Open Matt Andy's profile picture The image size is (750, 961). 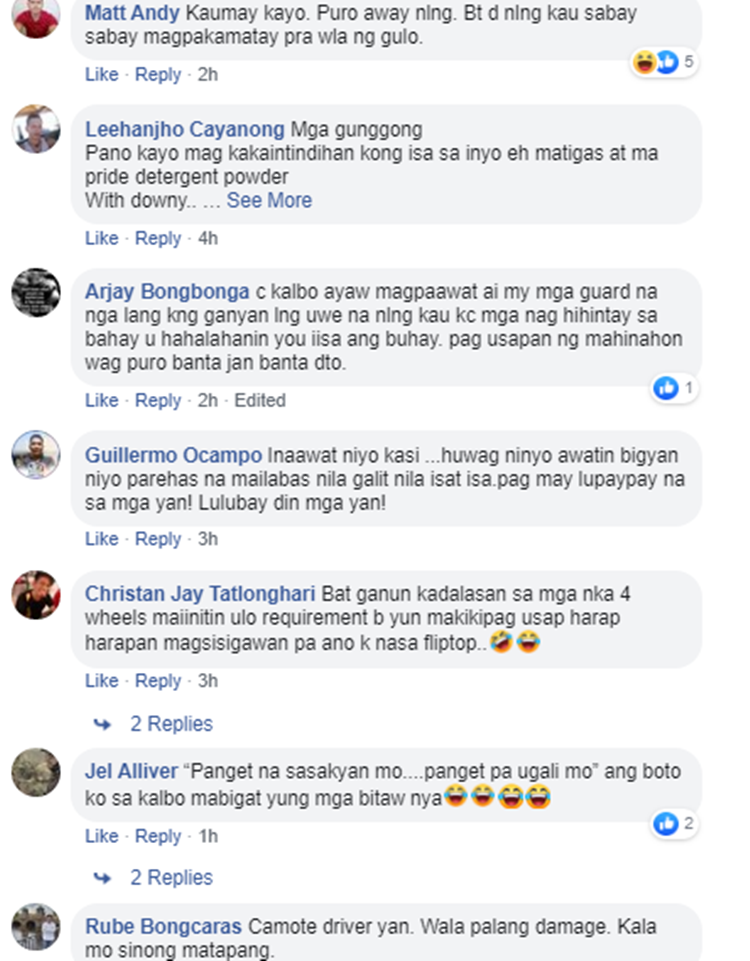[x=36, y=17]
